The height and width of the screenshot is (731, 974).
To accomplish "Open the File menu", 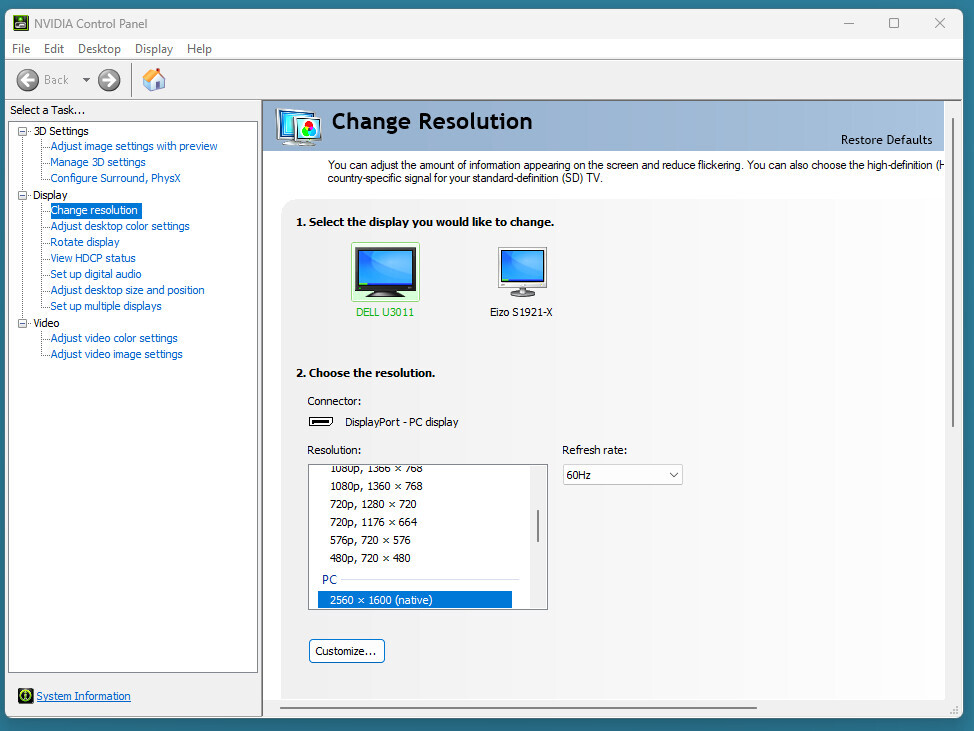I will tap(21, 49).
